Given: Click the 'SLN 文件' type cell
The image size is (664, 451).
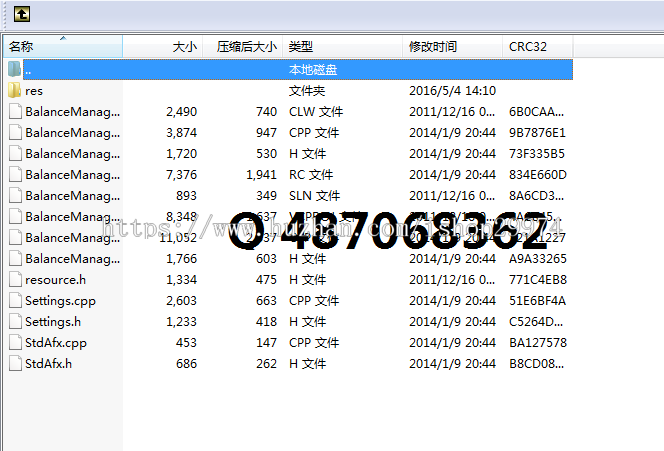Looking at the screenshot, I should click(x=314, y=196).
